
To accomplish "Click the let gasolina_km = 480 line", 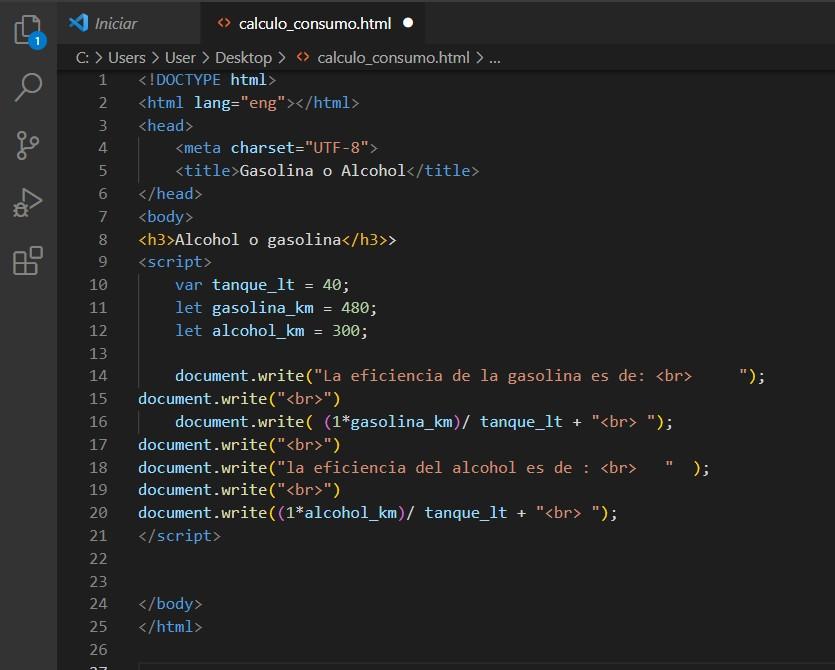I will pyautogui.click(x=276, y=308).
